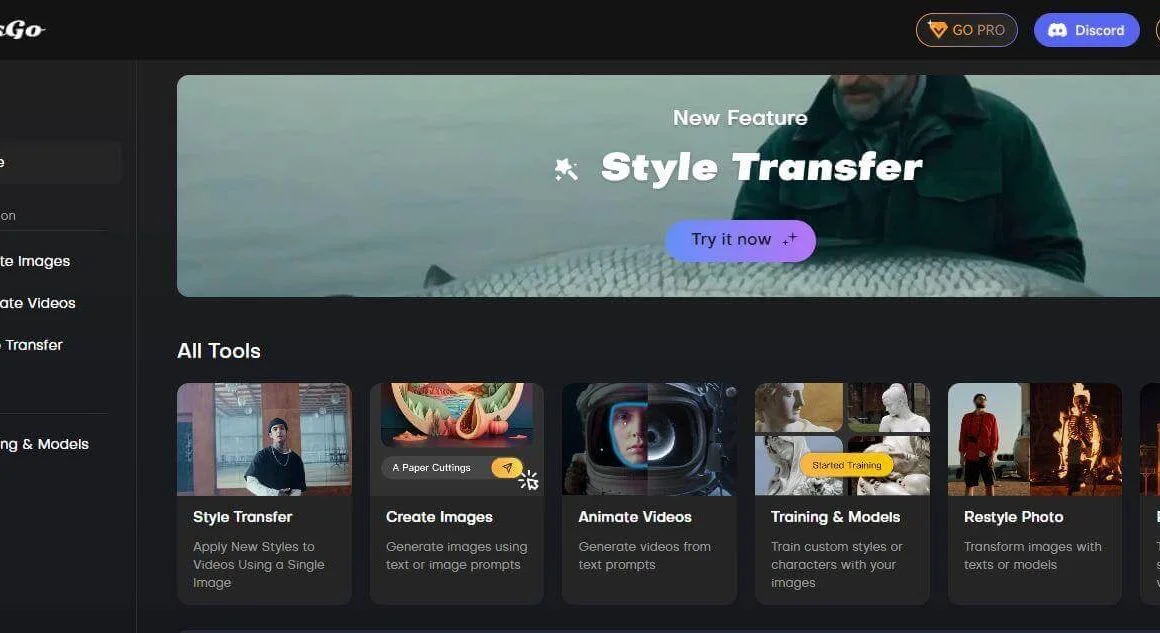Viewport: 1160px width, 633px height.
Task: Click the text Transform images with texts or models
Action: [x=1033, y=555]
